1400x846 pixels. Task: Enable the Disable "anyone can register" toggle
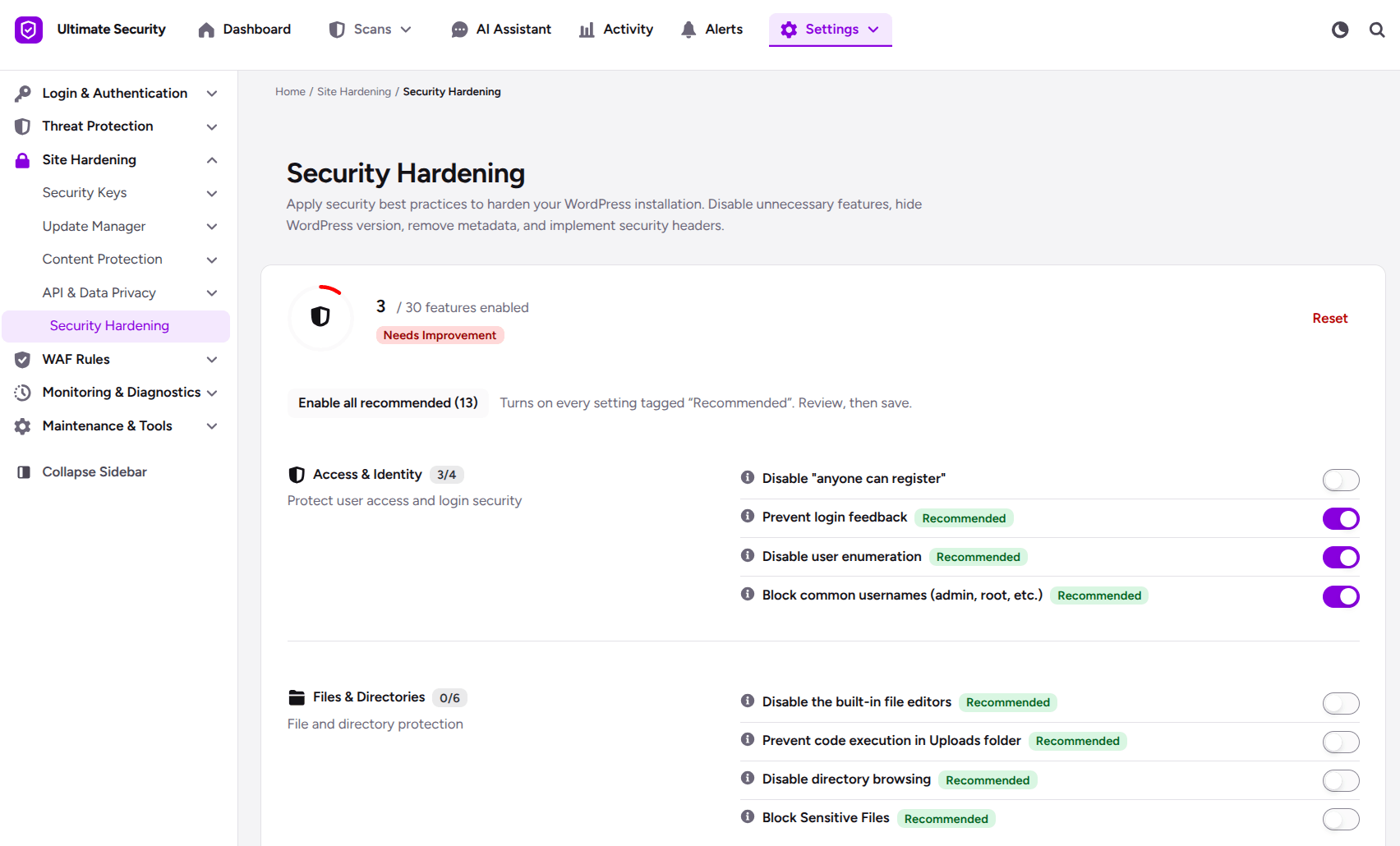click(x=1341, y=480)
